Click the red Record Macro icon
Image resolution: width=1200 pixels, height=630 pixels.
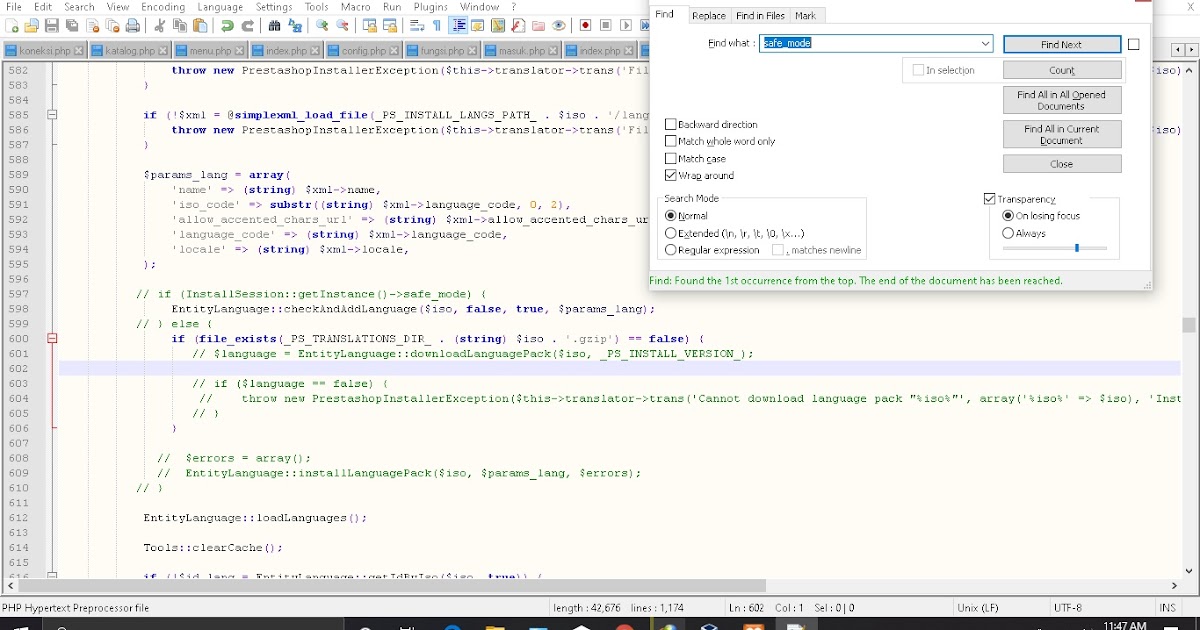585,25
